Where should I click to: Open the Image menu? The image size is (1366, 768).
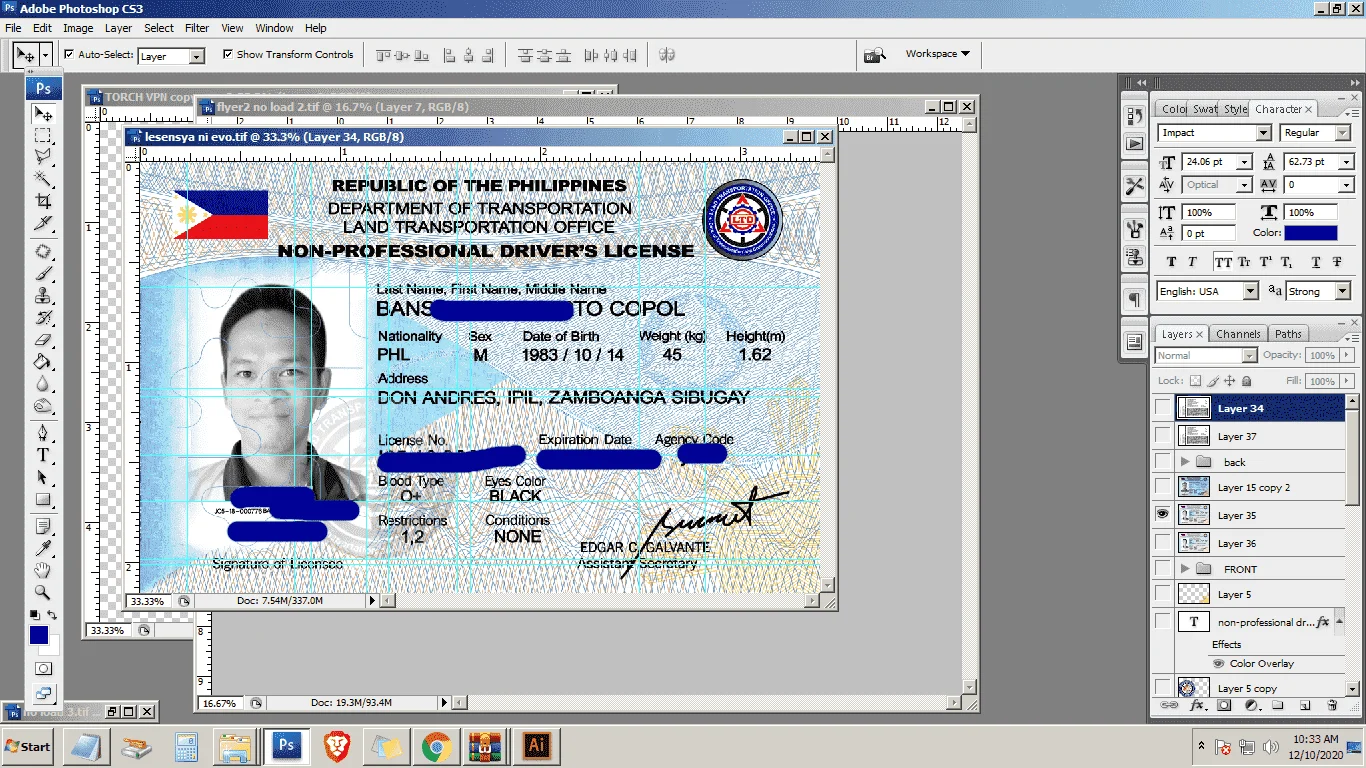[78, 28]
